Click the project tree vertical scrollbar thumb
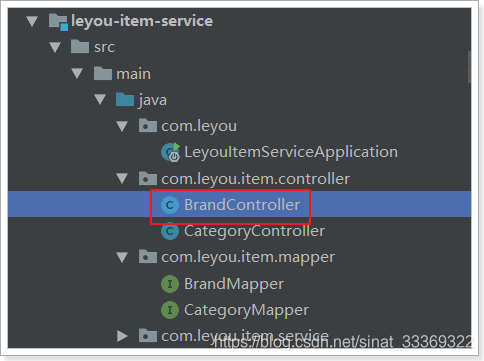The width and height of the screenshot is (484, 361). (x=469, y=67)
